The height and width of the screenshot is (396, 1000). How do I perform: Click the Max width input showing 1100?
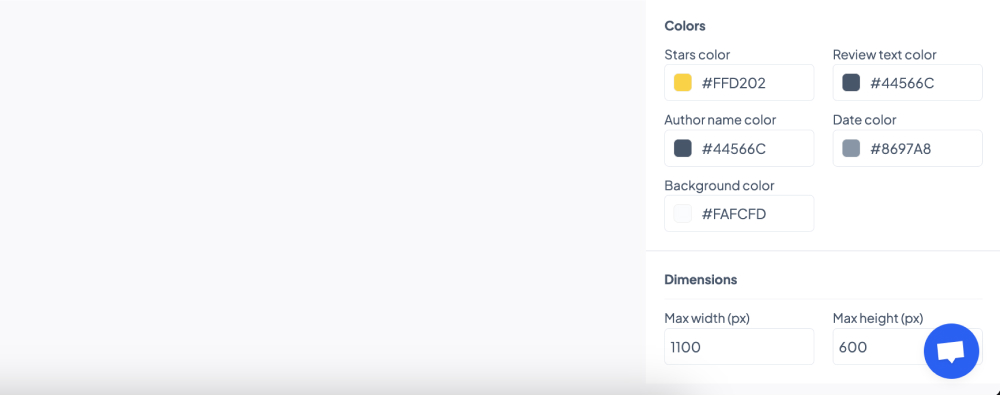(739, 347)
